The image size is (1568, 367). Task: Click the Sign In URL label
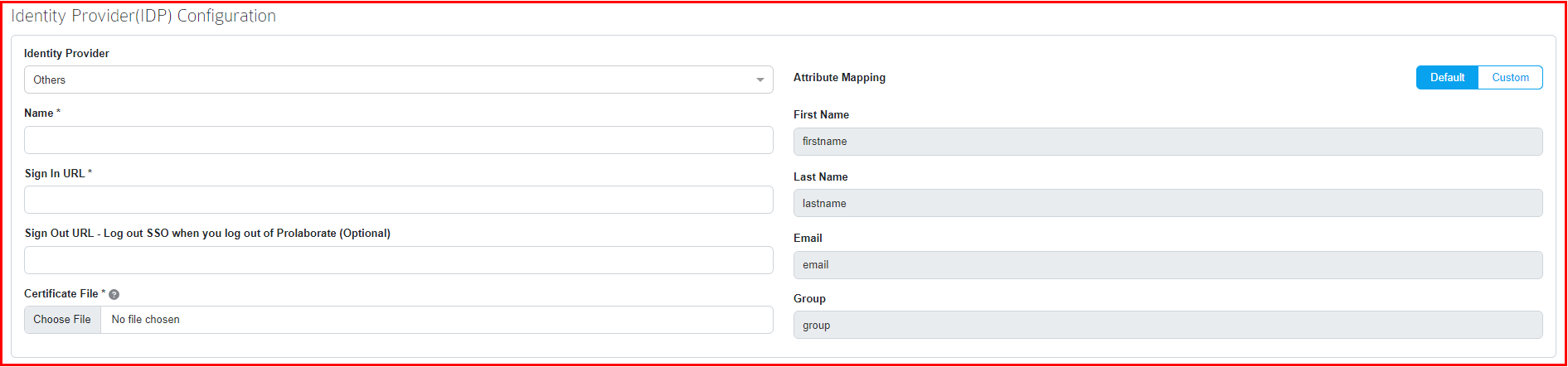55,174
